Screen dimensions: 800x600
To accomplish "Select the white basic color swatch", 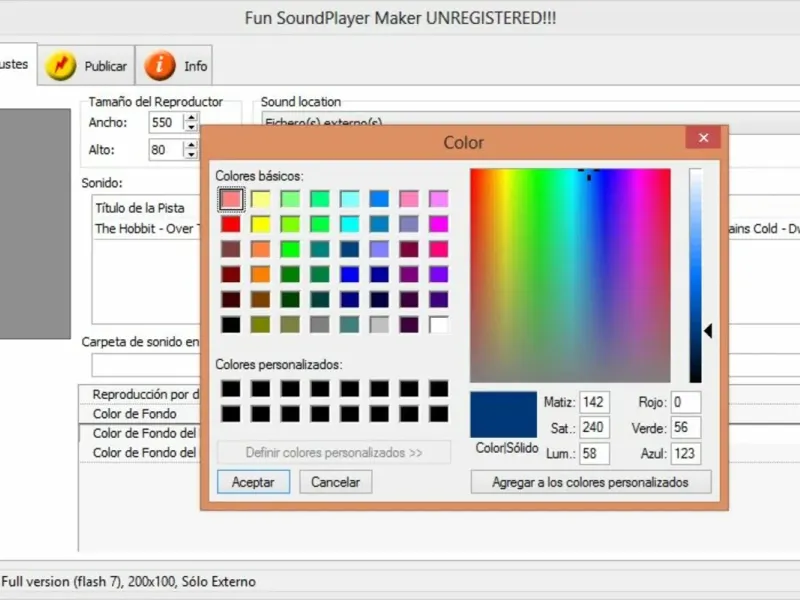I will pos(439,324).
